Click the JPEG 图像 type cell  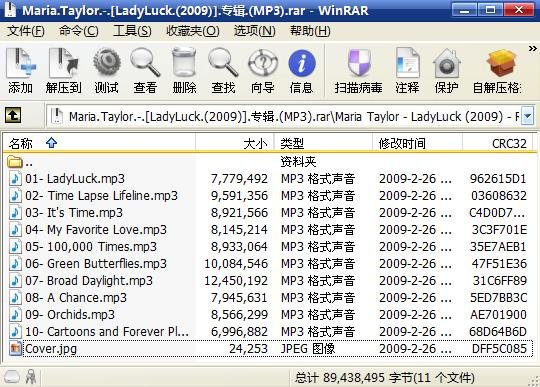pos(308,349)
